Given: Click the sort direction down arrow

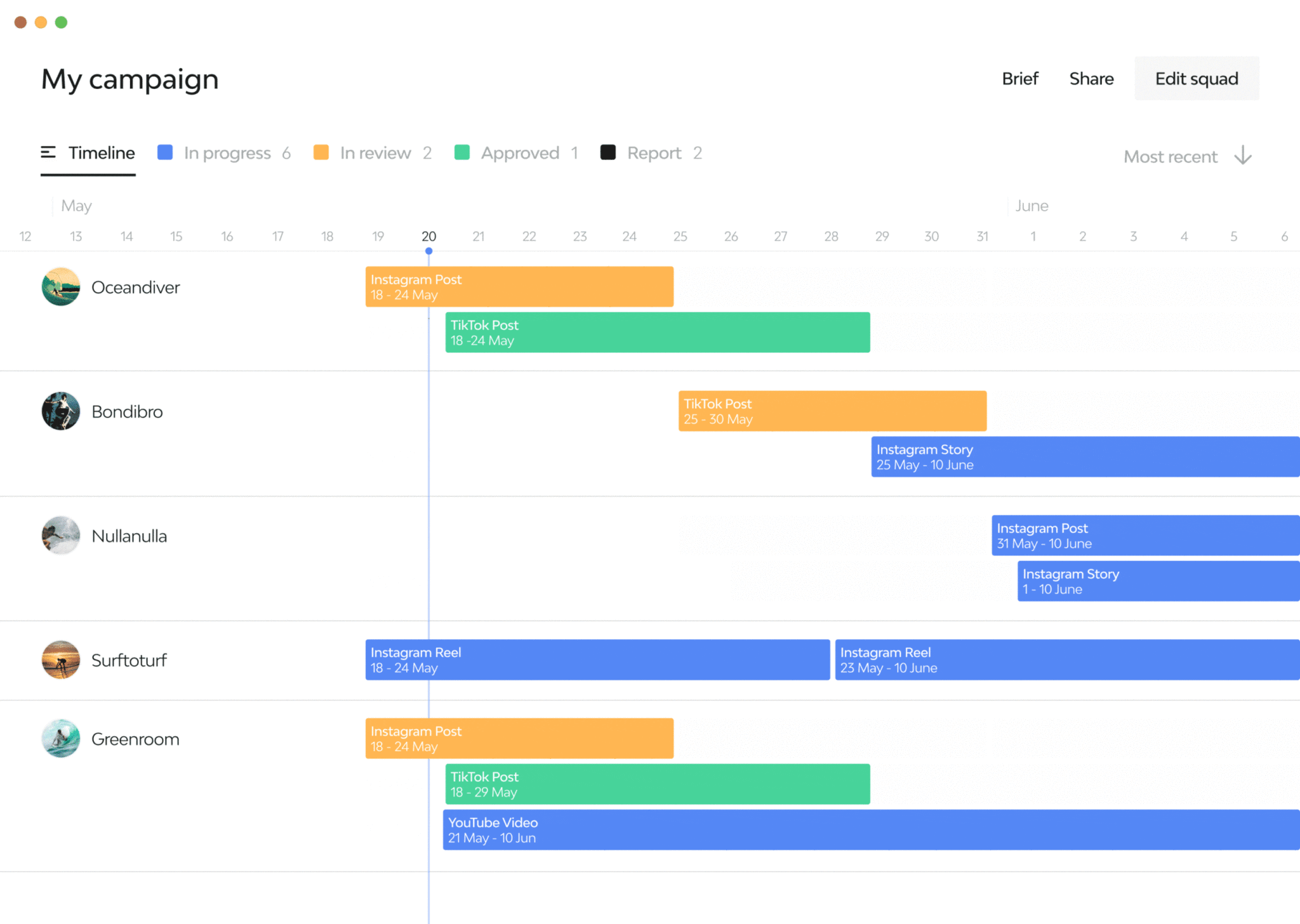Looking at the screenshot, I should (x=1243, y=156).
